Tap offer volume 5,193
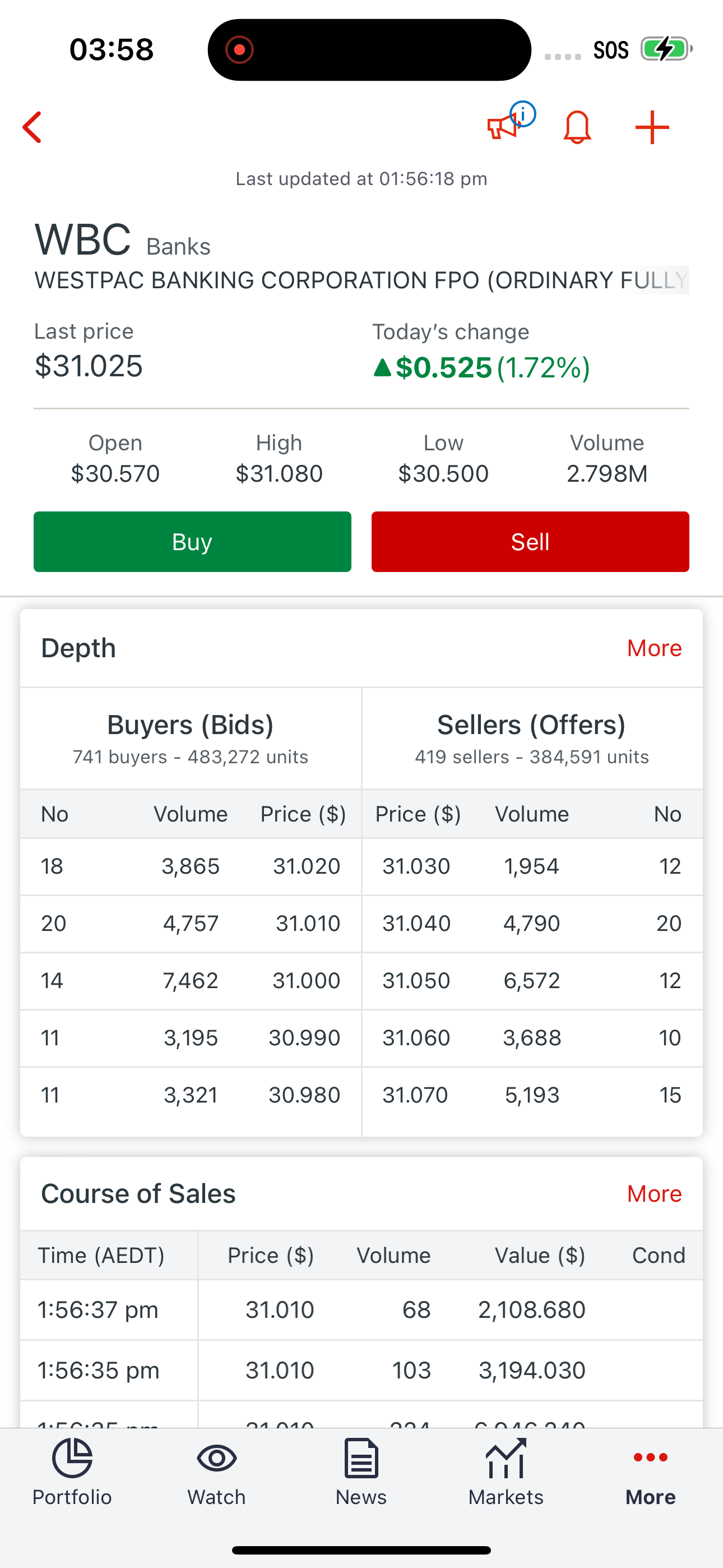 (532, 1095)
